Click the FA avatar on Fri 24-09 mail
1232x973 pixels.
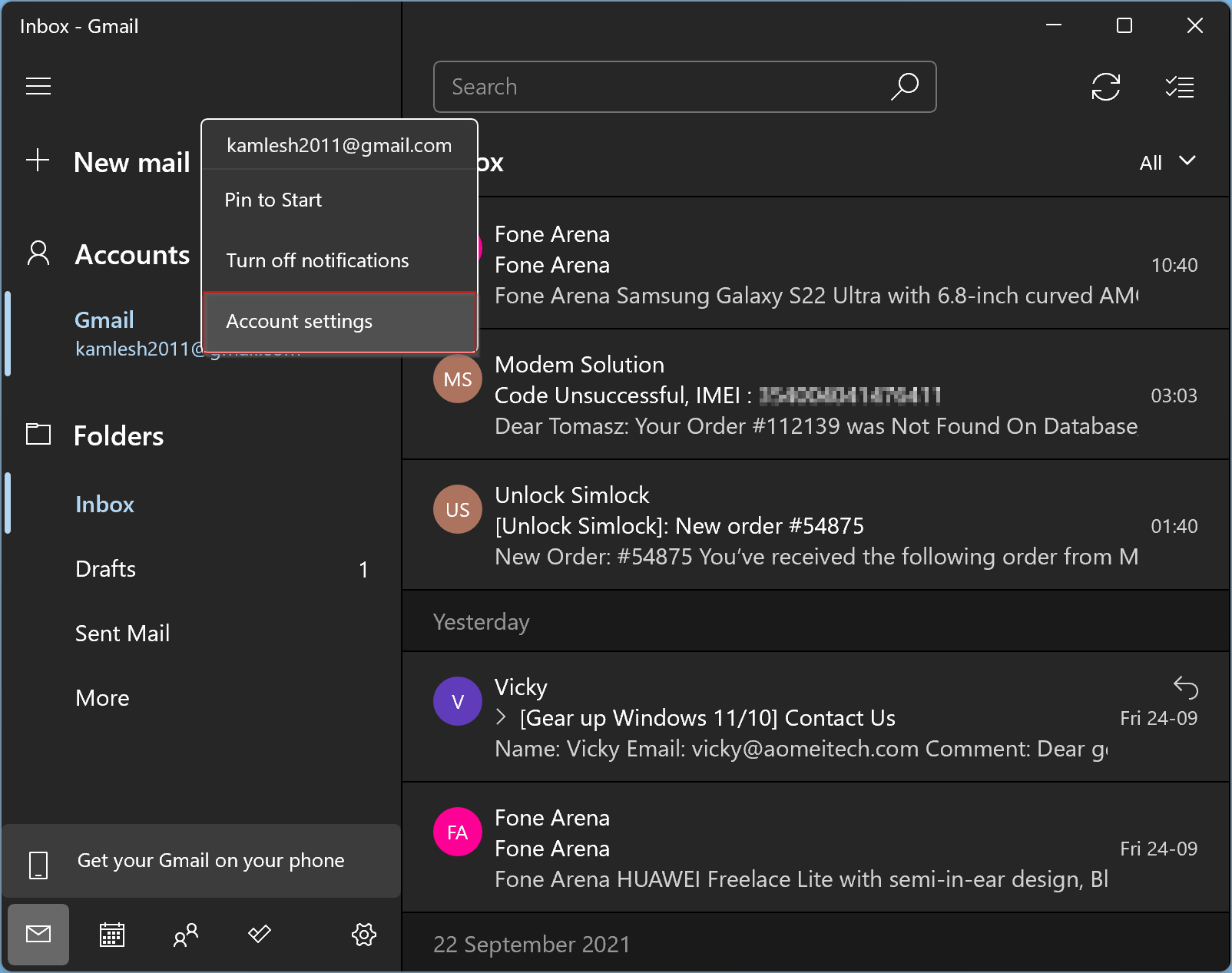(x=458, y=832)
